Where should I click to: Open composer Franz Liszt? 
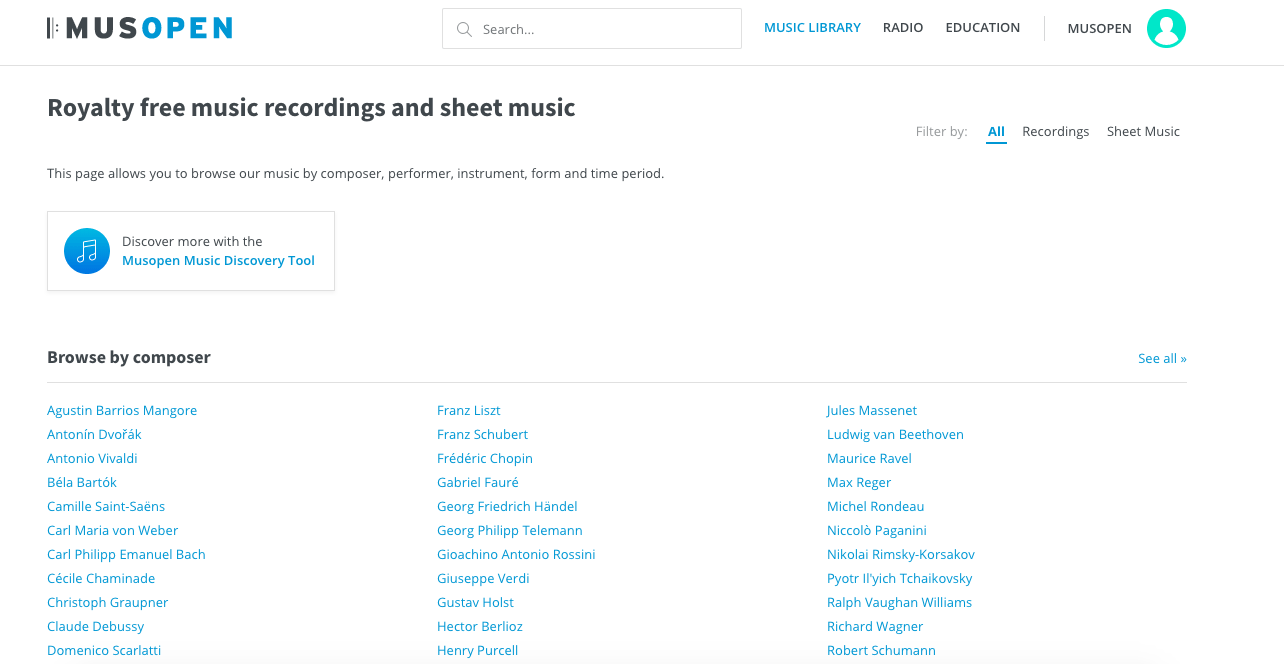coord(469,411)
